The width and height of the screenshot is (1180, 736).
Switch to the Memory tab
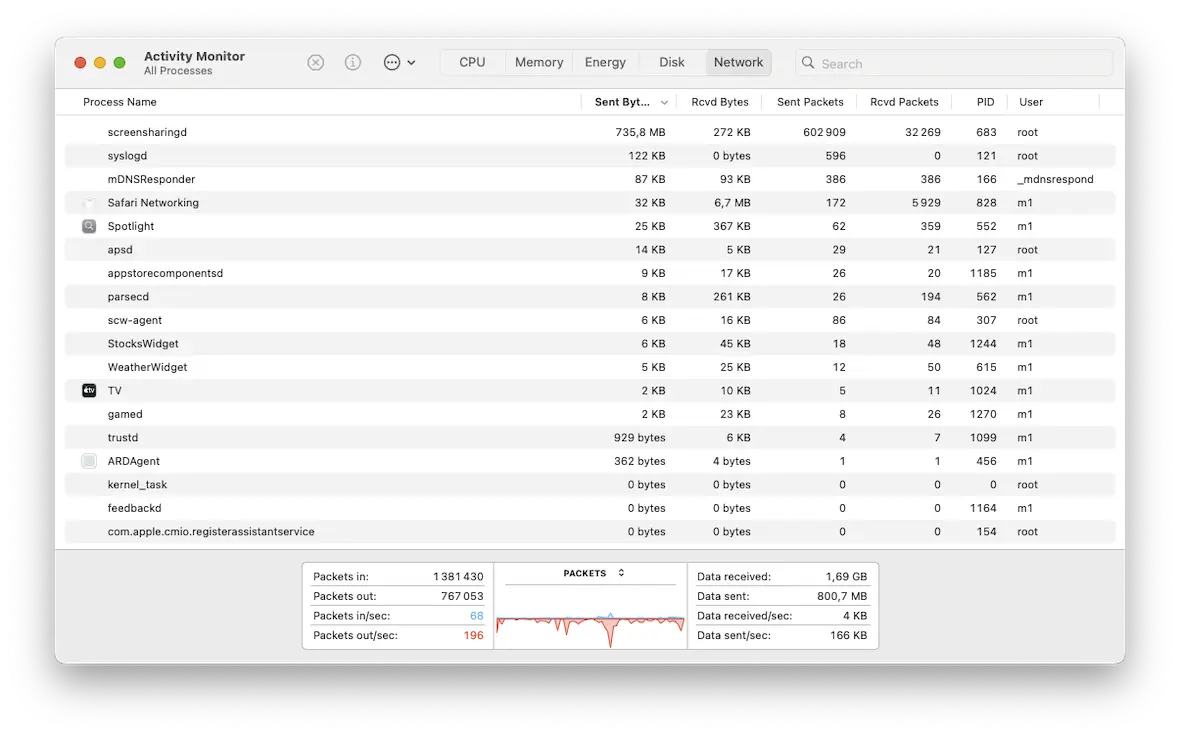pyautogui.click(x=538, y=61)
